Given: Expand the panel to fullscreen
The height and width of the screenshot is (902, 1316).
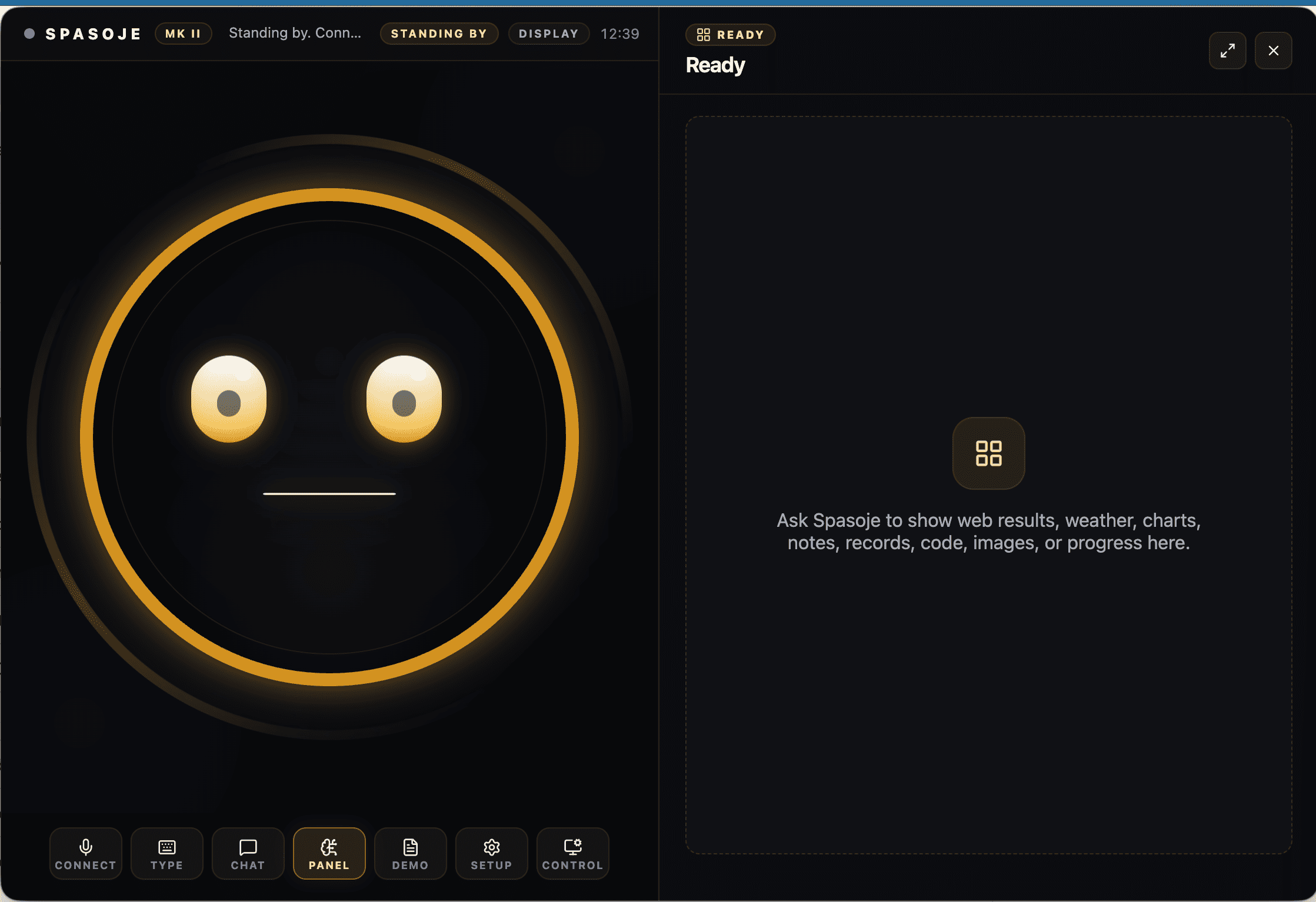Looking at the screenshot, I should coord(1227,51).
